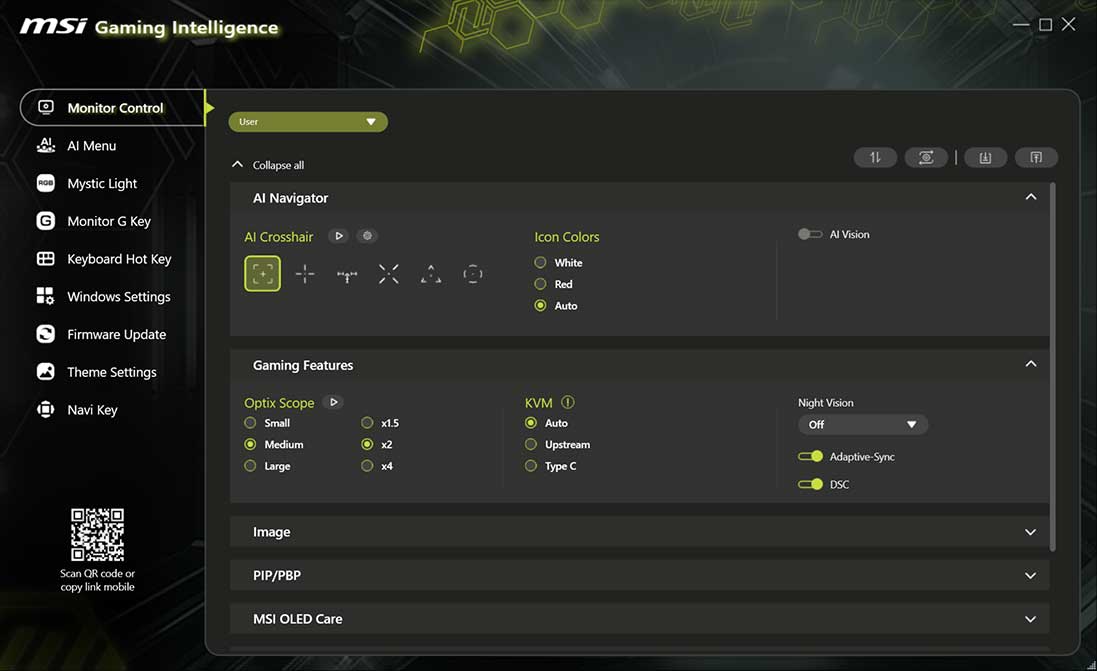Toggle the Adaptive-Sync switch
Viewport: 1097px width, 671px height.
tap(810, 456)
